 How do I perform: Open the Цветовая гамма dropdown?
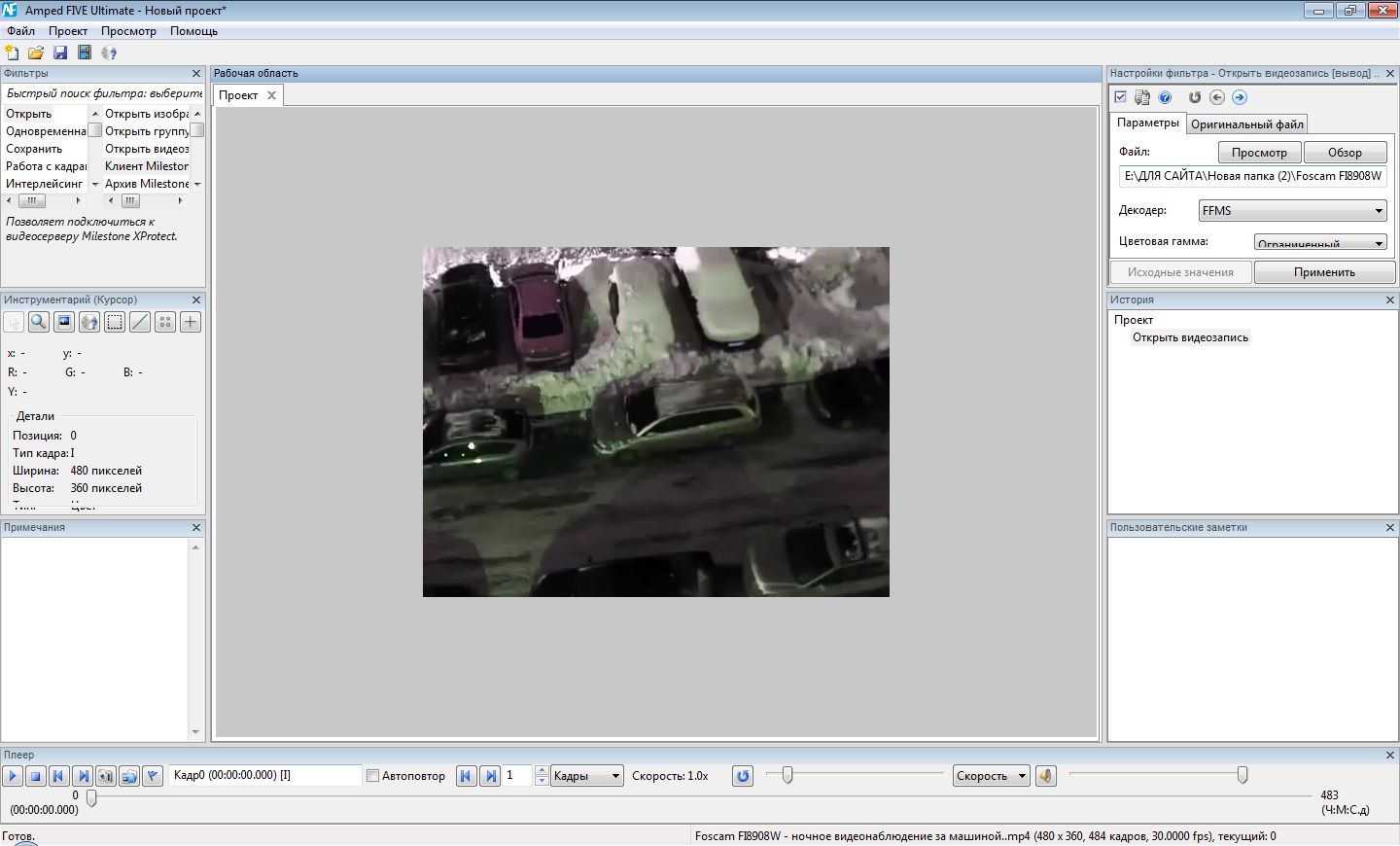point(1319,243)
